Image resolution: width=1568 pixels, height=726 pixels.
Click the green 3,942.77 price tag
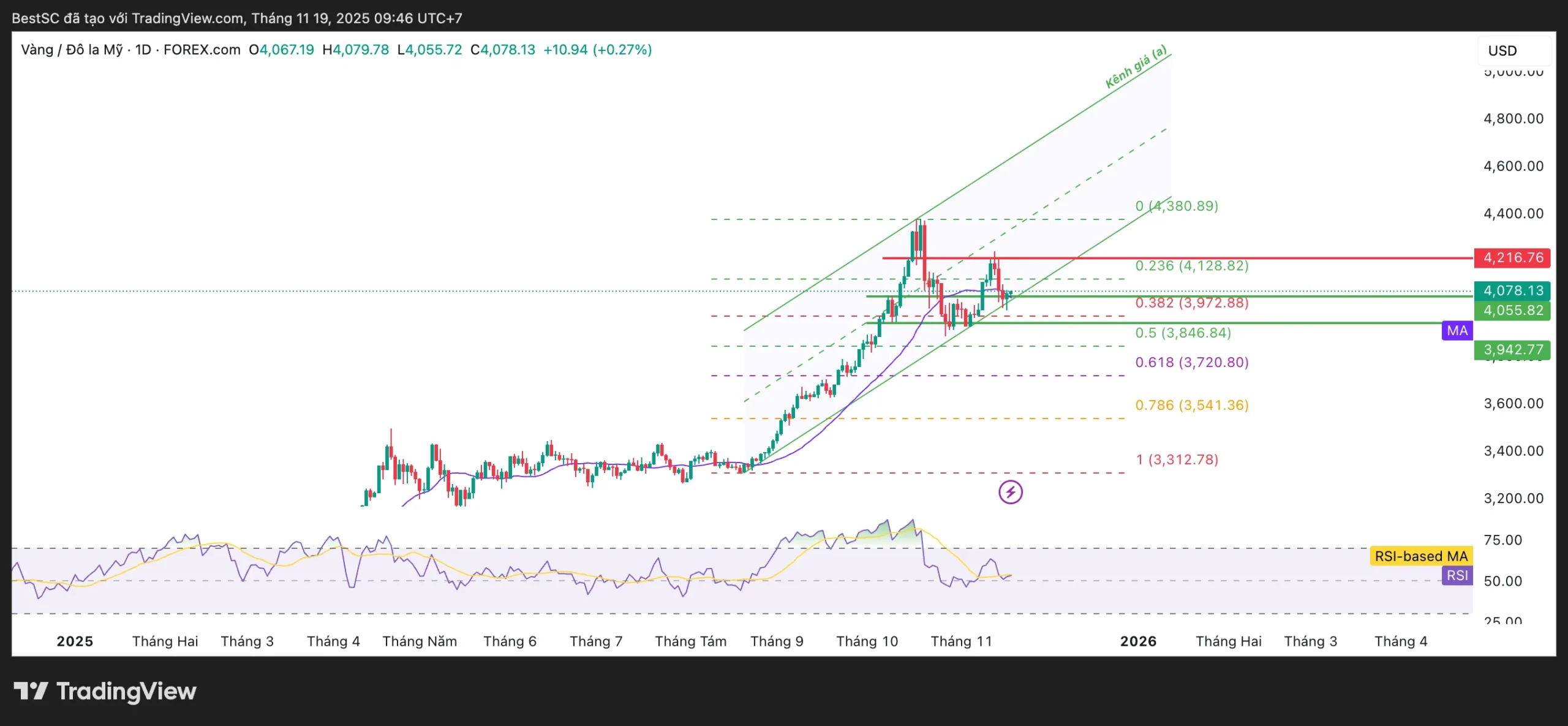pyautogui.click(x=1512, y=350)
